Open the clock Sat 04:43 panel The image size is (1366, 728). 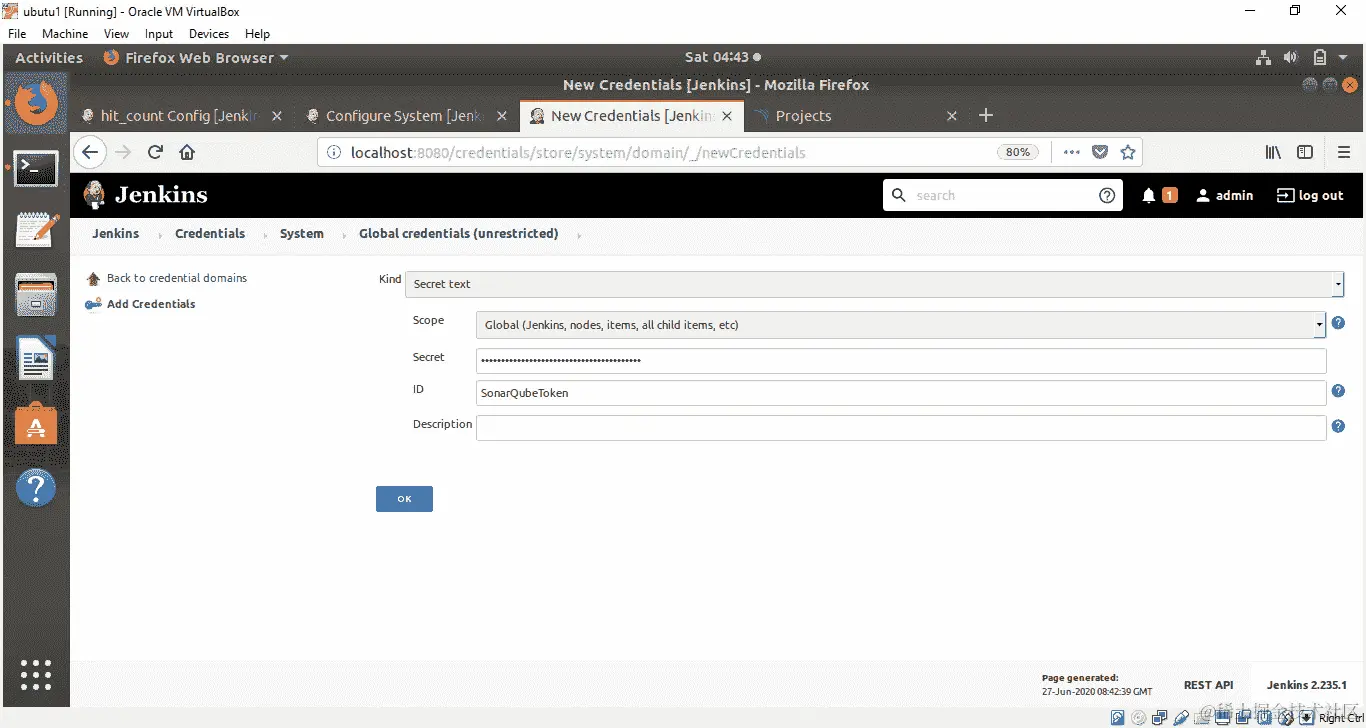click(722, 58)
